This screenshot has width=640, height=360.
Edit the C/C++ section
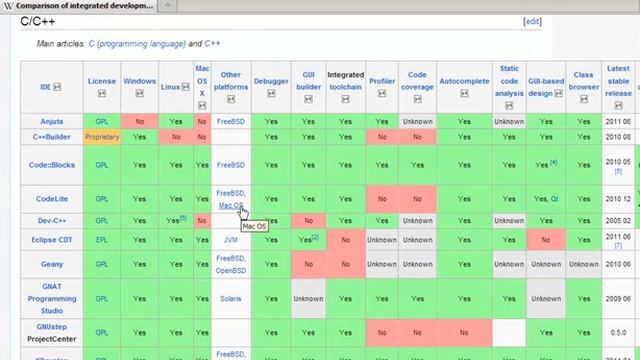pos(532,22)
